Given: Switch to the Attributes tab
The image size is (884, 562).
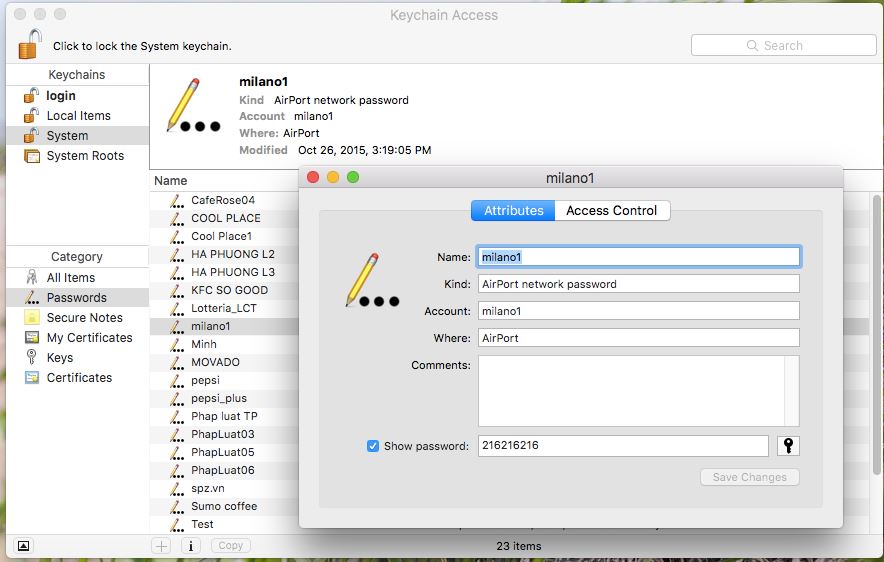Looking at the screenshot, I should tap(513, 210).
